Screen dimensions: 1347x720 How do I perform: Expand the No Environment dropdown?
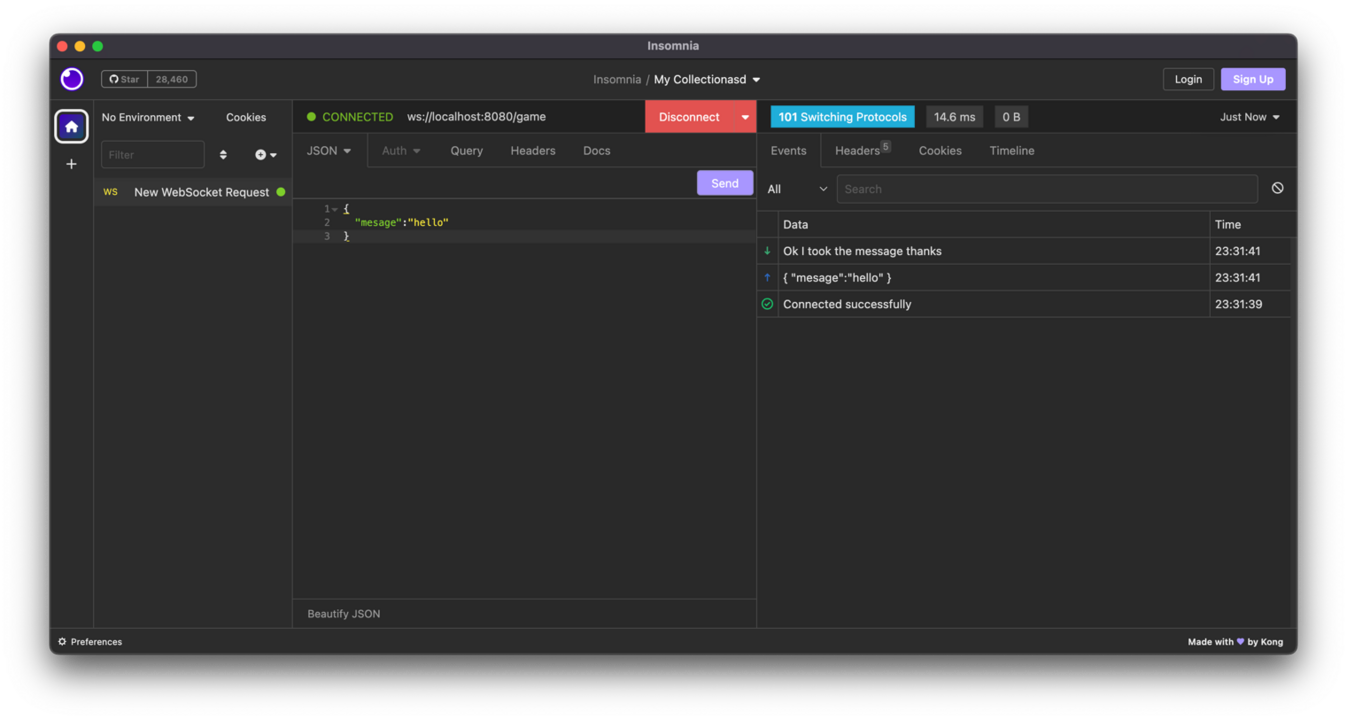pos(148,118)
